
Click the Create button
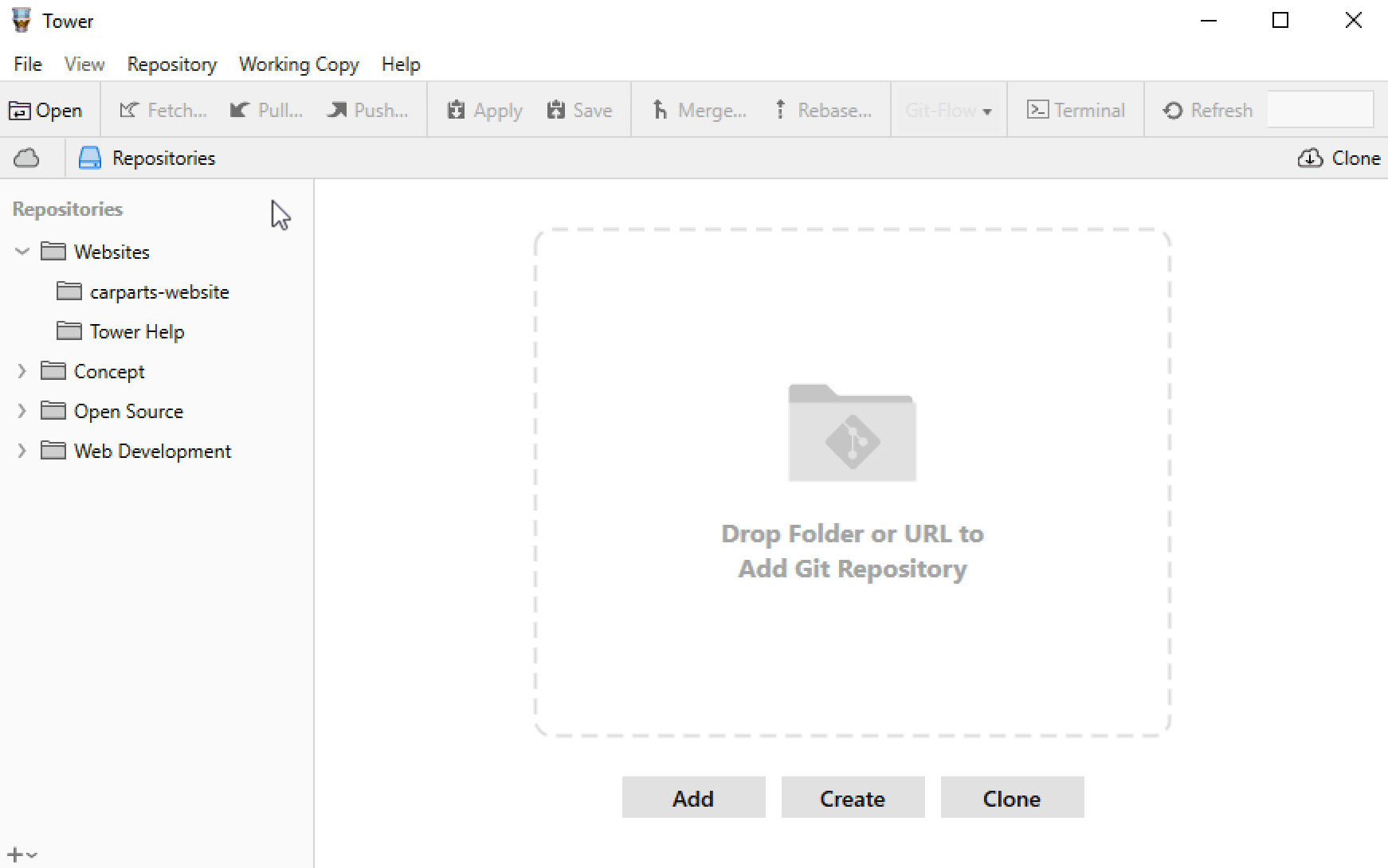pos(853,798)
